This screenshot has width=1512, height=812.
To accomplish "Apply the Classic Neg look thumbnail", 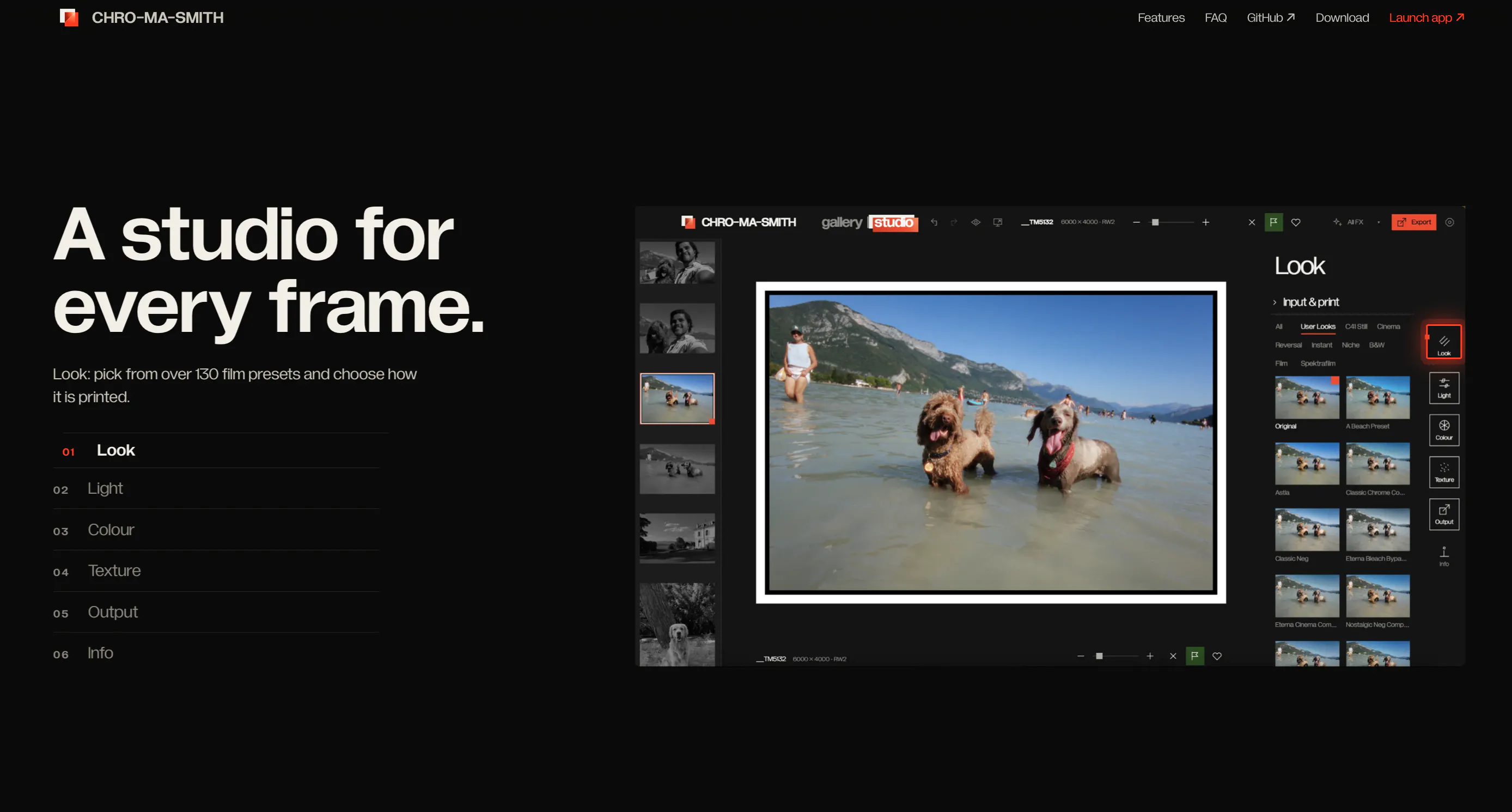I will tap(1307, 530).
